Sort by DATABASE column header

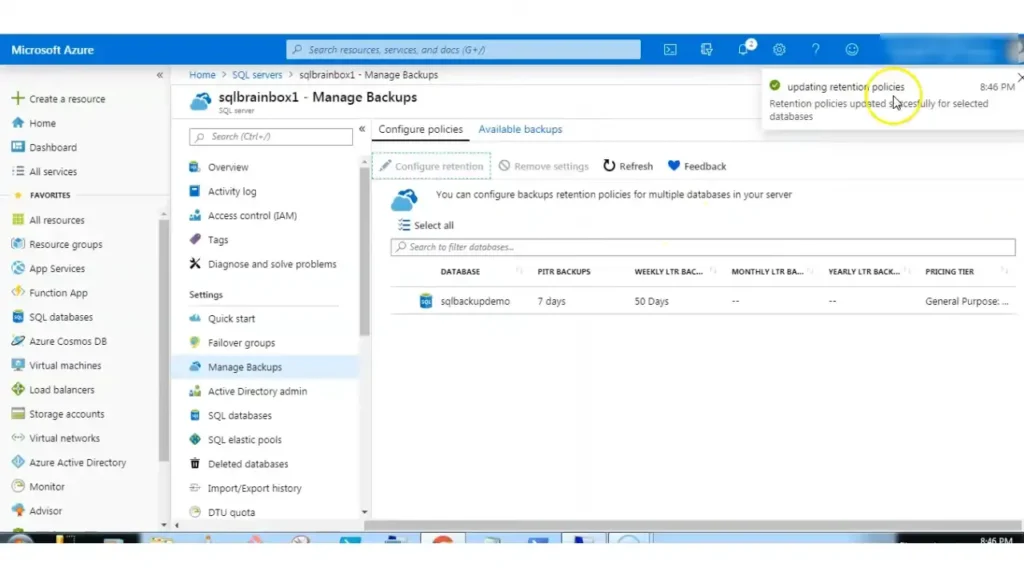460,272
